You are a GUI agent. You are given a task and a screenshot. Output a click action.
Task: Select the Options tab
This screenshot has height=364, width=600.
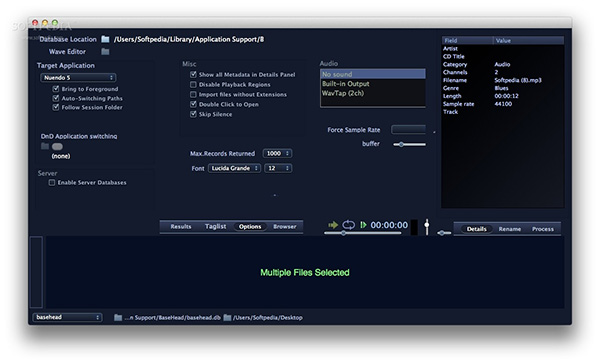point(250,227)
